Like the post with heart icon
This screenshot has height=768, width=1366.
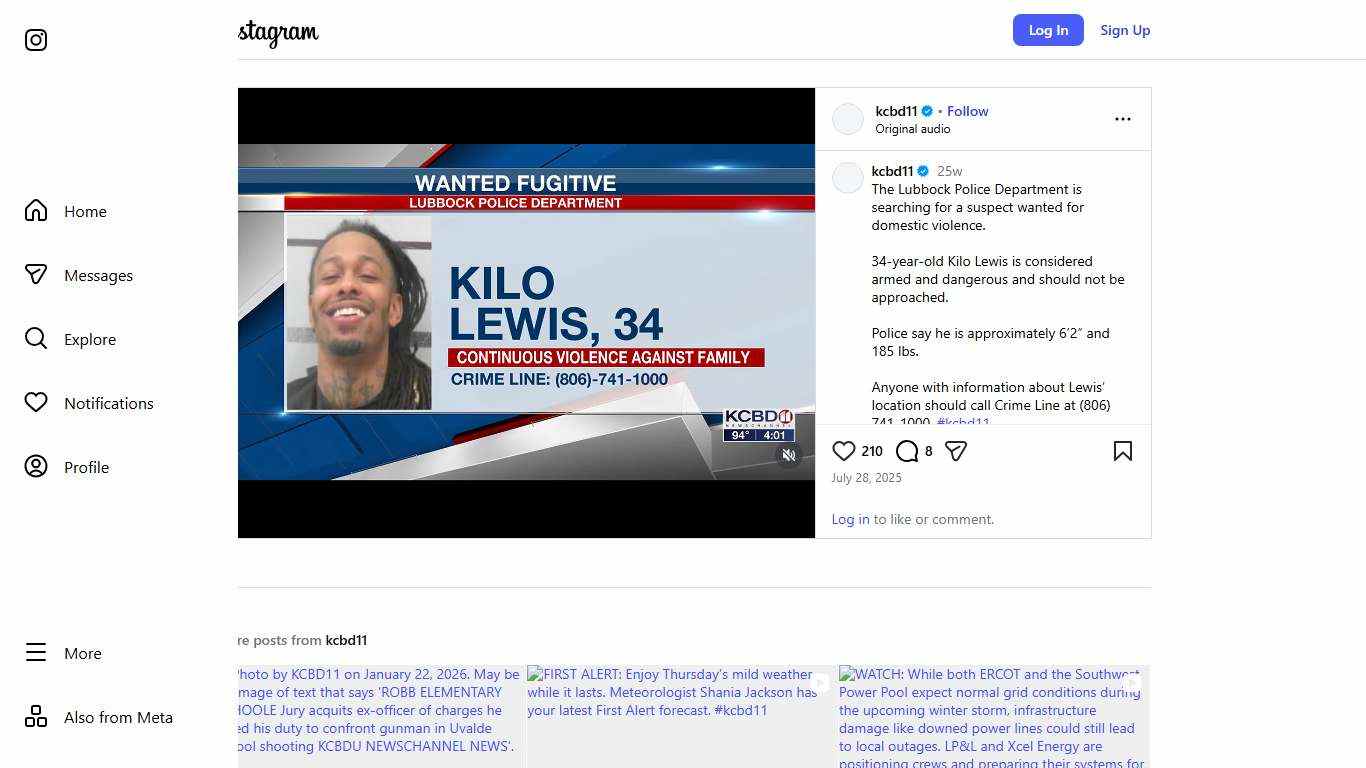pos(844,451)
